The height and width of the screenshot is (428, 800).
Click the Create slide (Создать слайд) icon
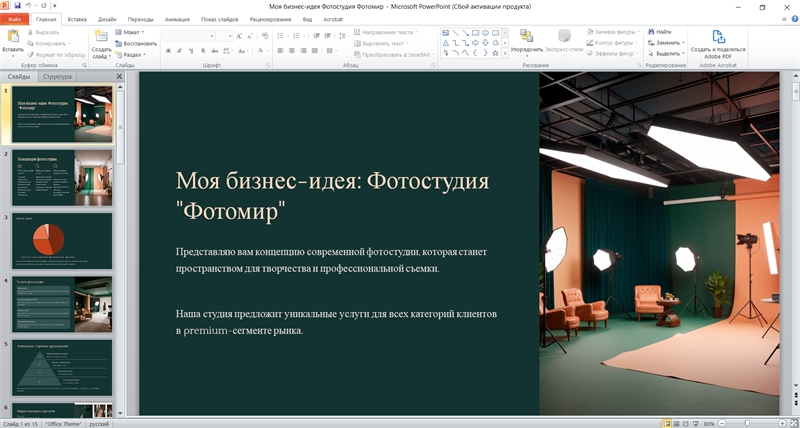(101, 37)
